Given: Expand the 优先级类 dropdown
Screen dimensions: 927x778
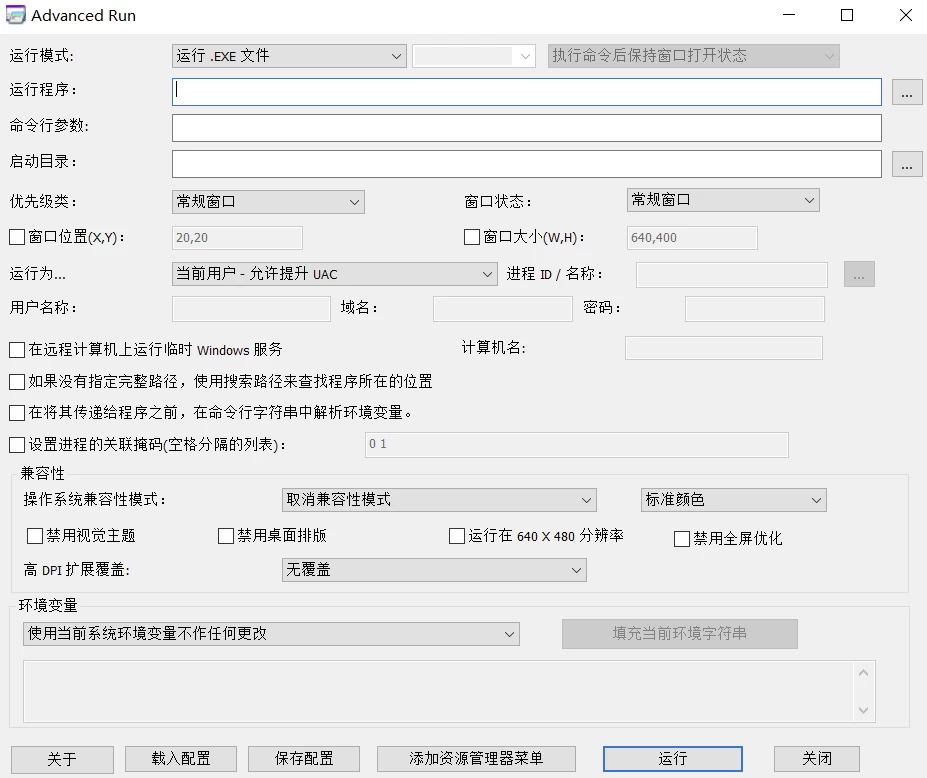Looking at the screenshot, I should coord(268,202).
